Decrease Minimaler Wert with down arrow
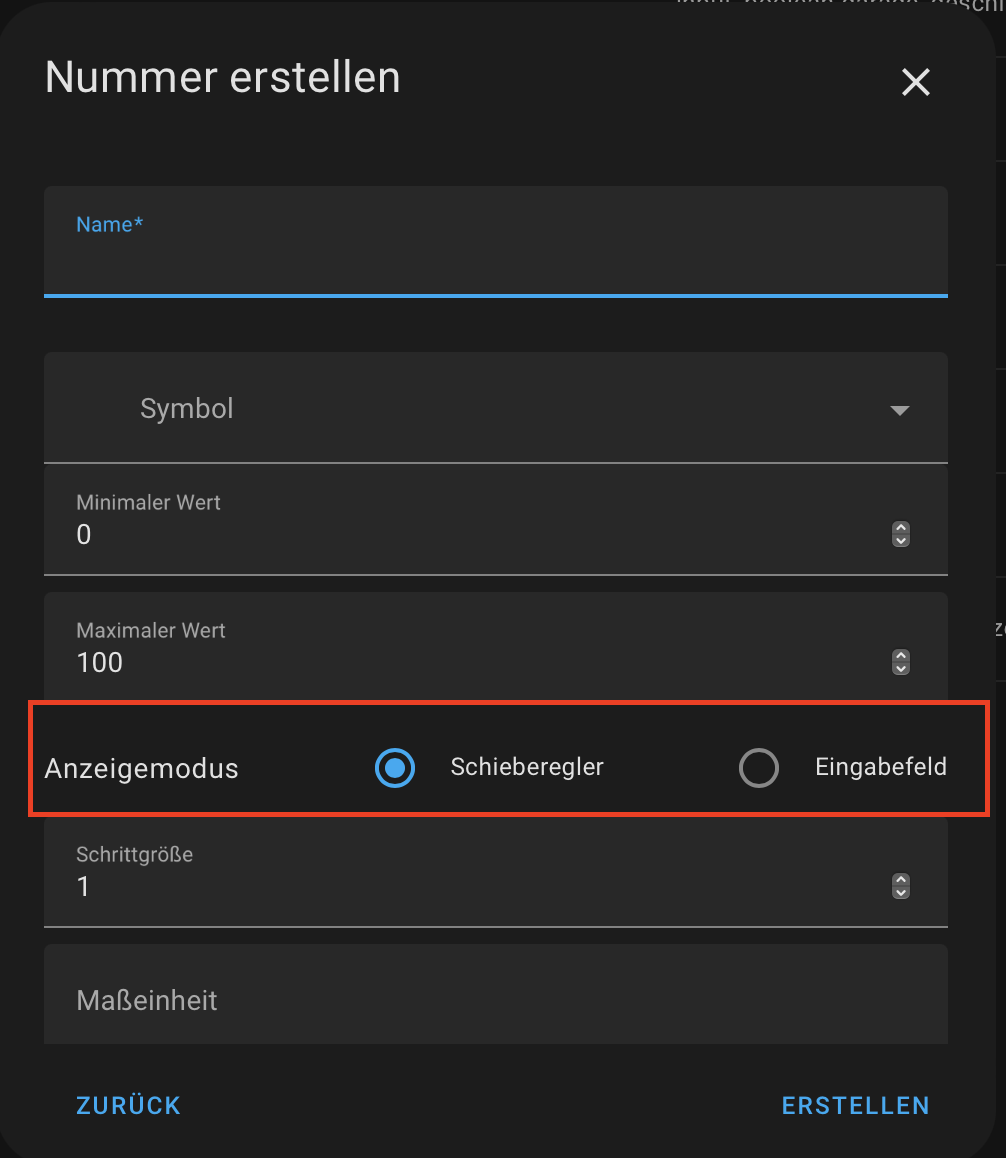This screenshot has width=1006, height=1158. (900, 541)
